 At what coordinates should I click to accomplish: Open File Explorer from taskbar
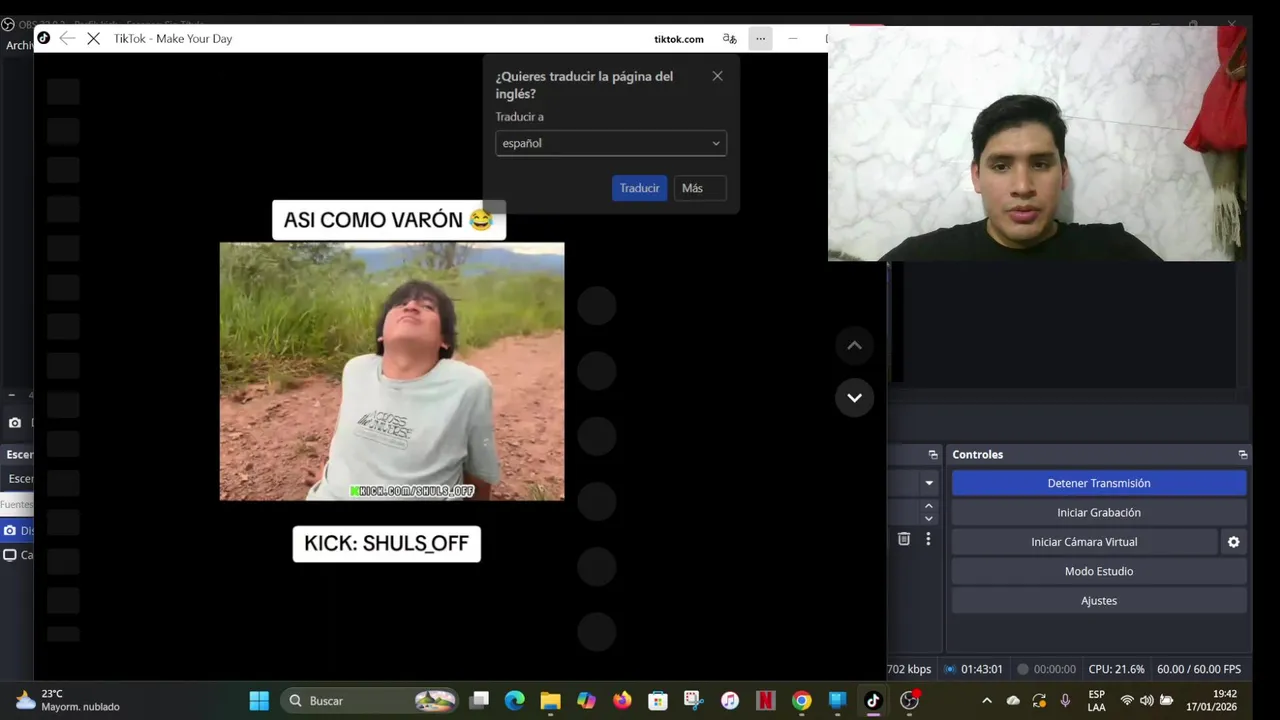[x=551, y=701]
